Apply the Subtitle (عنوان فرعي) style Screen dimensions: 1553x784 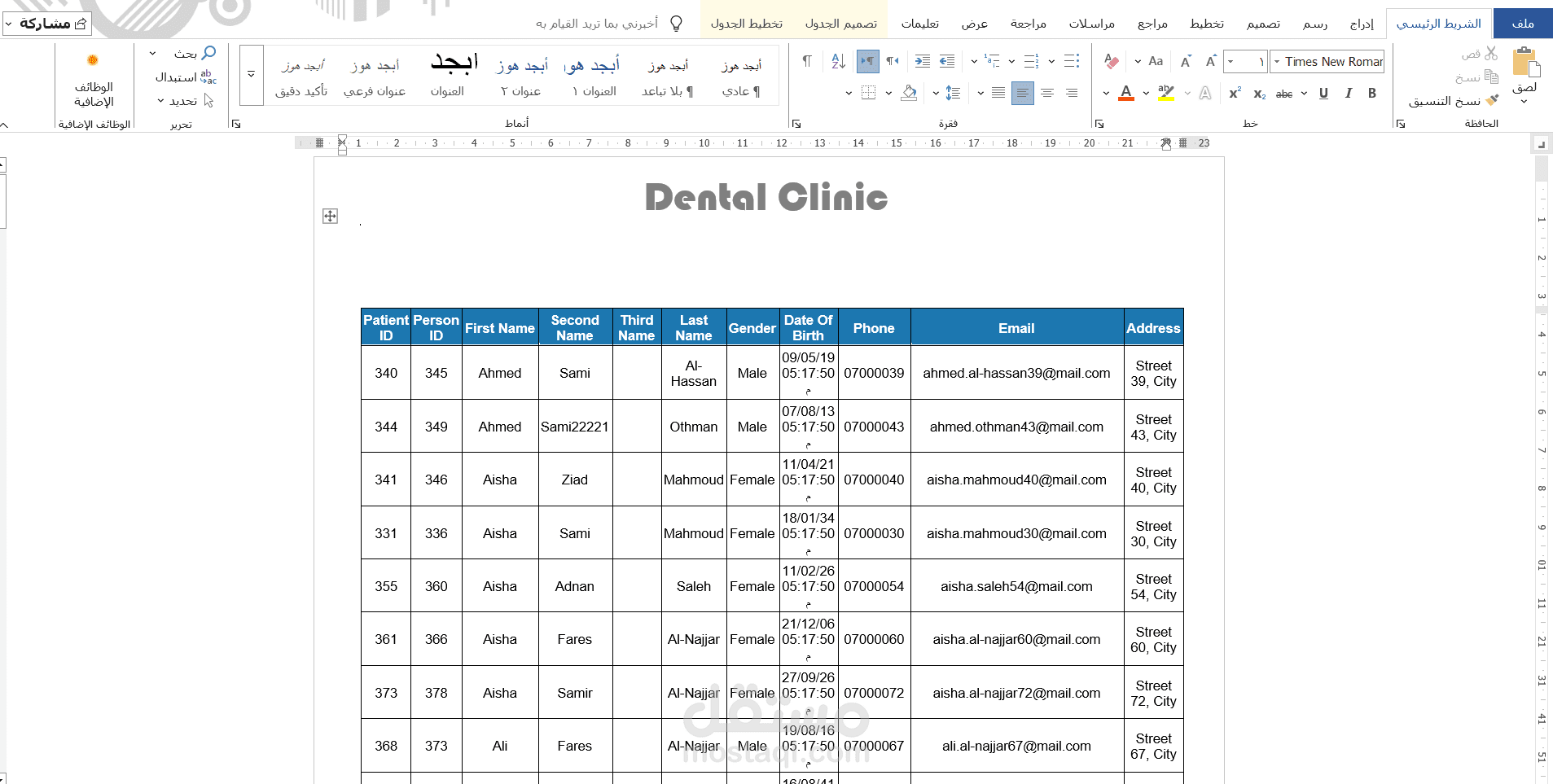tap(375, 76)
